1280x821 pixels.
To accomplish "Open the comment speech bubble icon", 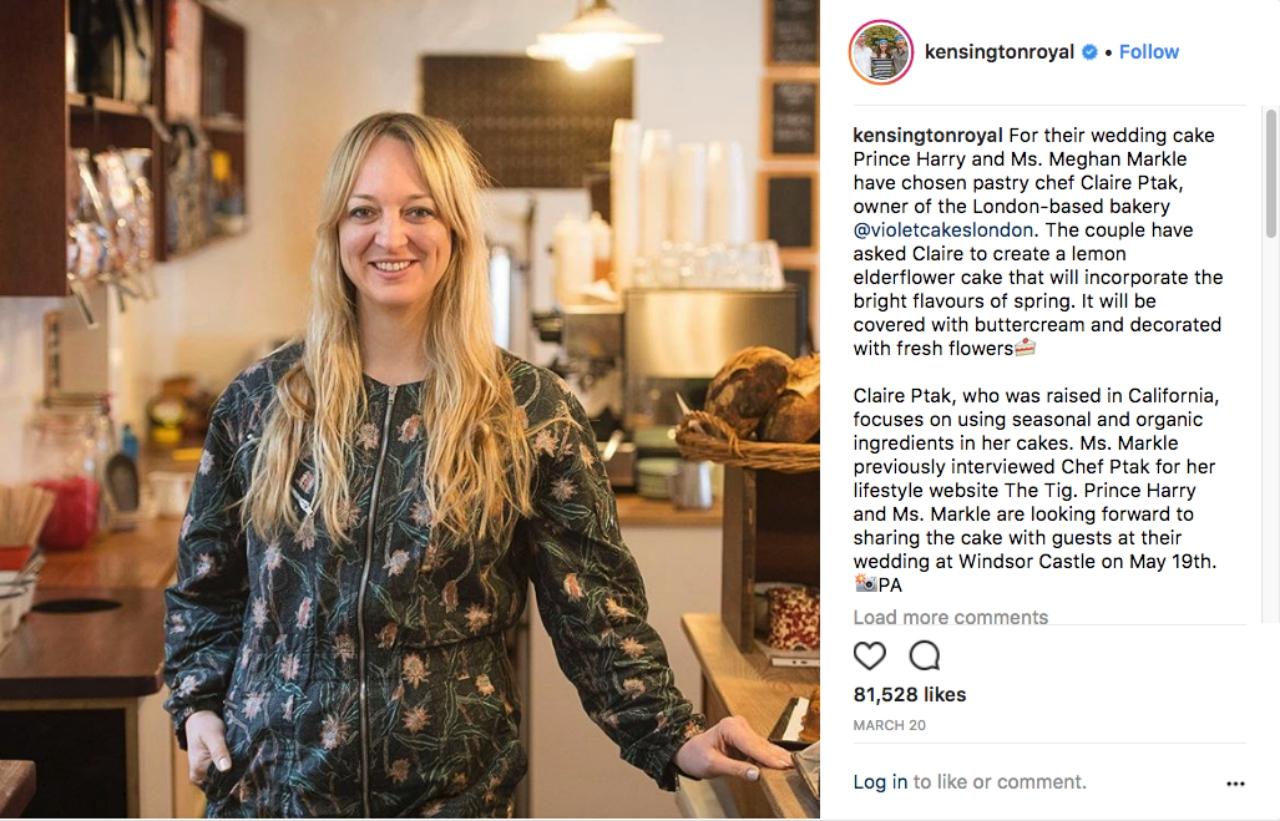I will [925, 656].
